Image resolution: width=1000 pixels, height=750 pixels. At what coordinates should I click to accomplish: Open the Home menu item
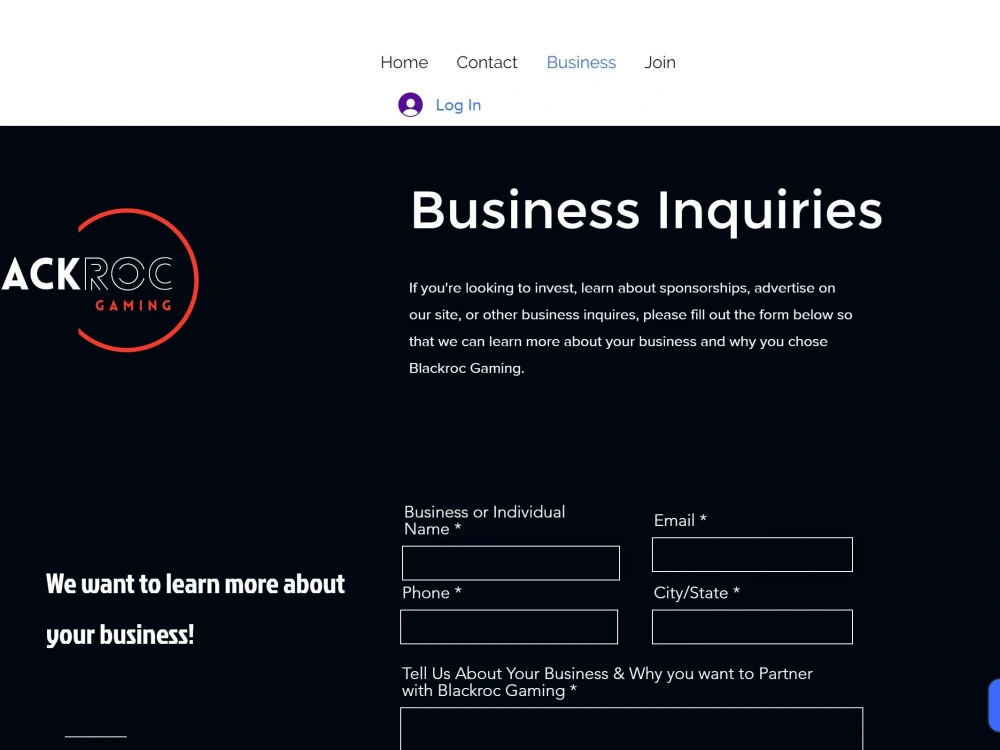click(x=404, y=62)
